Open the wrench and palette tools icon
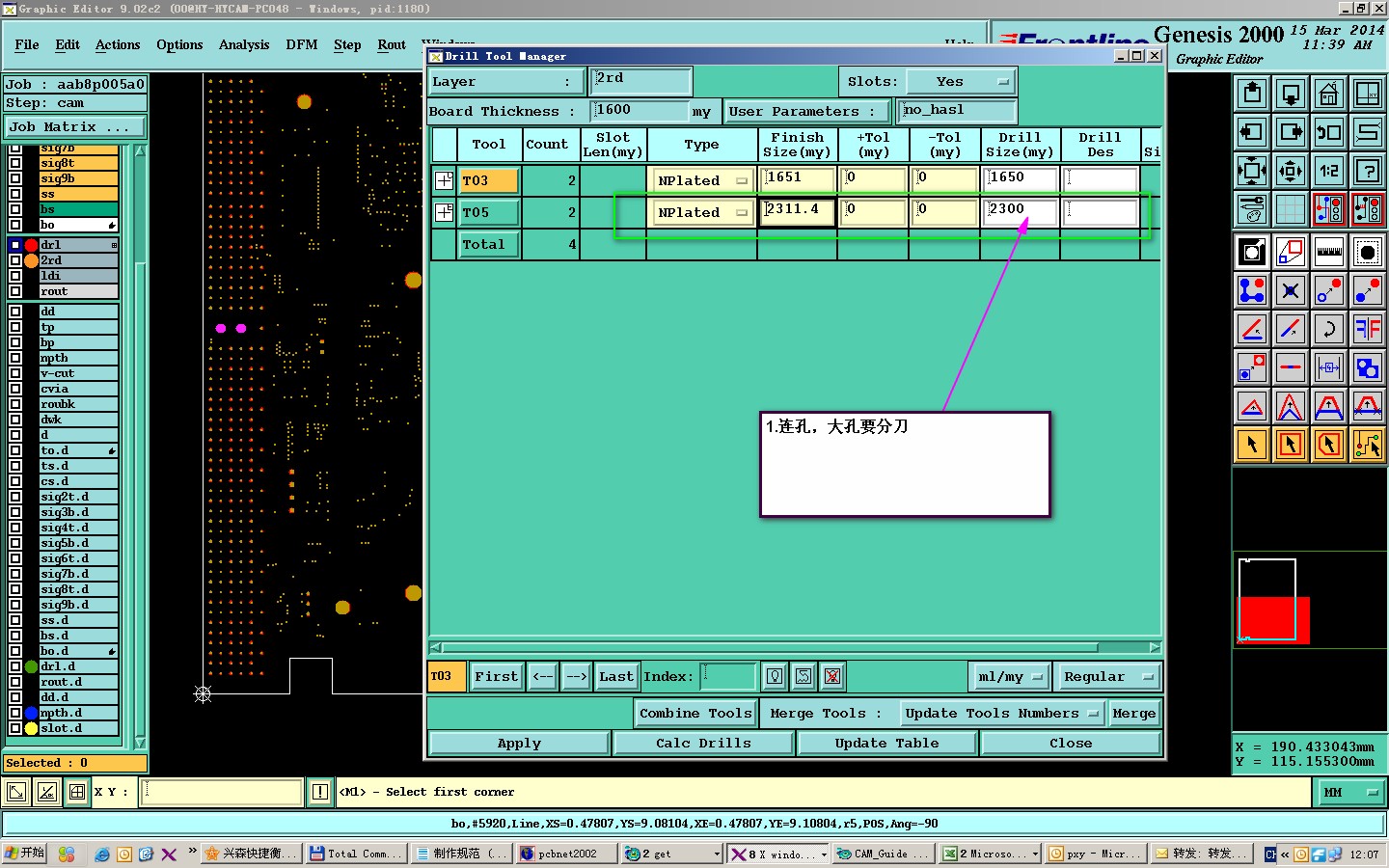1389x868 pixels. [1252, 208]
